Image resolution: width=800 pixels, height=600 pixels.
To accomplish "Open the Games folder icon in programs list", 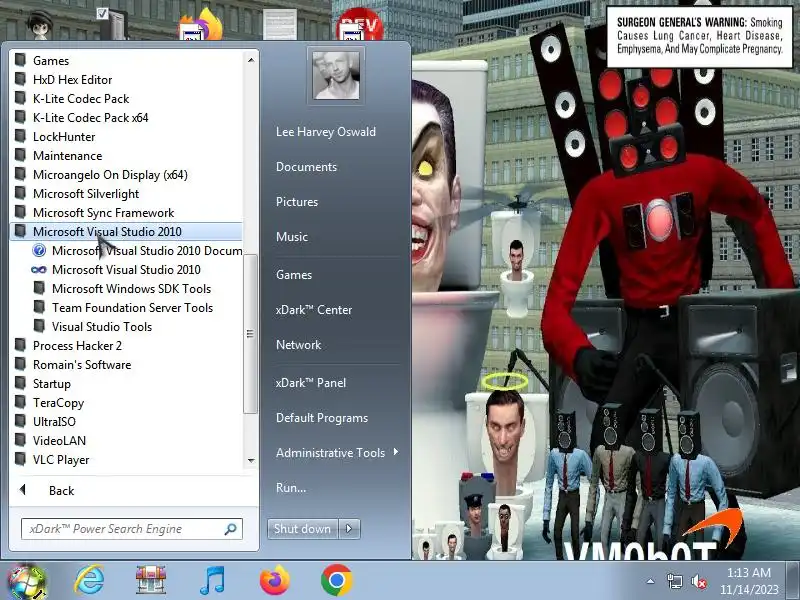I will click(x=20, y=60).
